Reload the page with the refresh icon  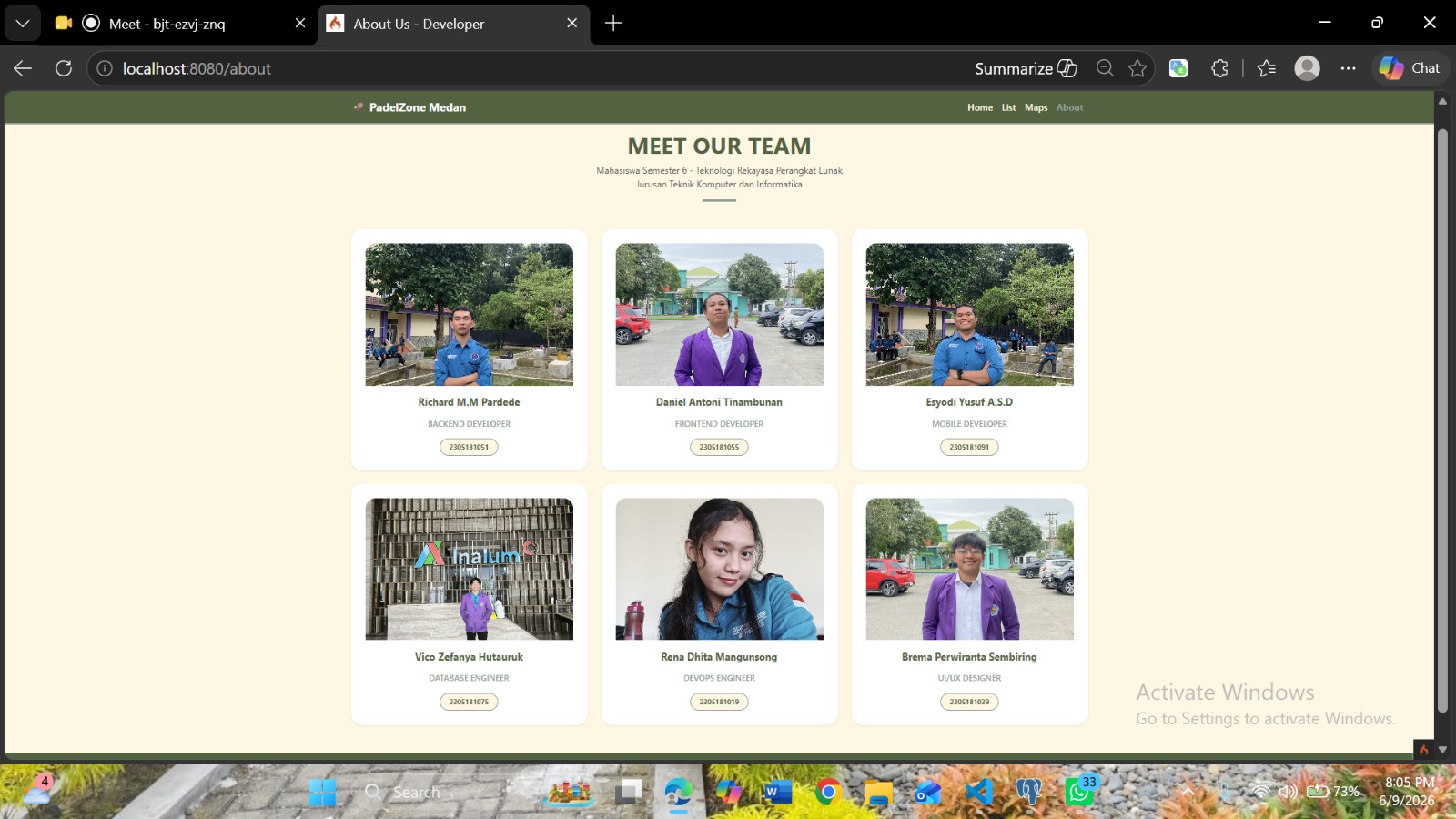(64, 68)
